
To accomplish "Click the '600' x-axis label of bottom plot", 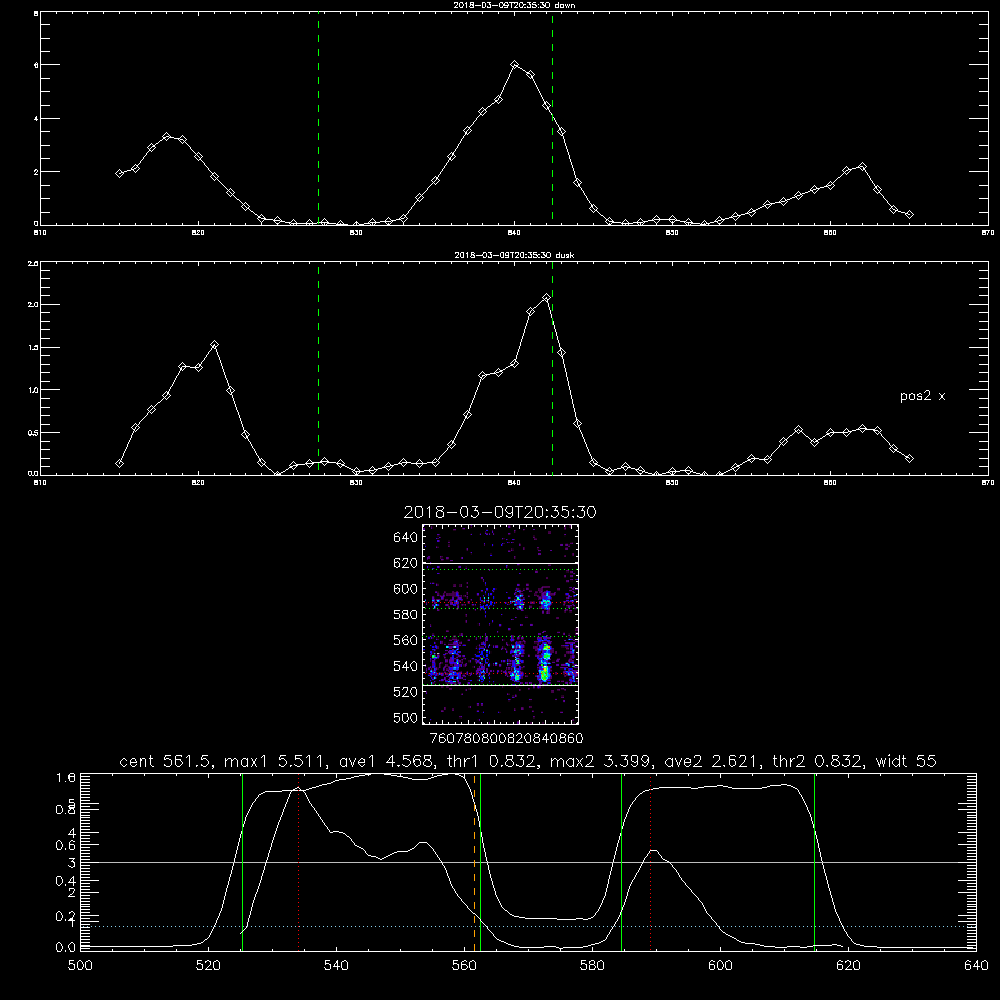I will [721, 966].
